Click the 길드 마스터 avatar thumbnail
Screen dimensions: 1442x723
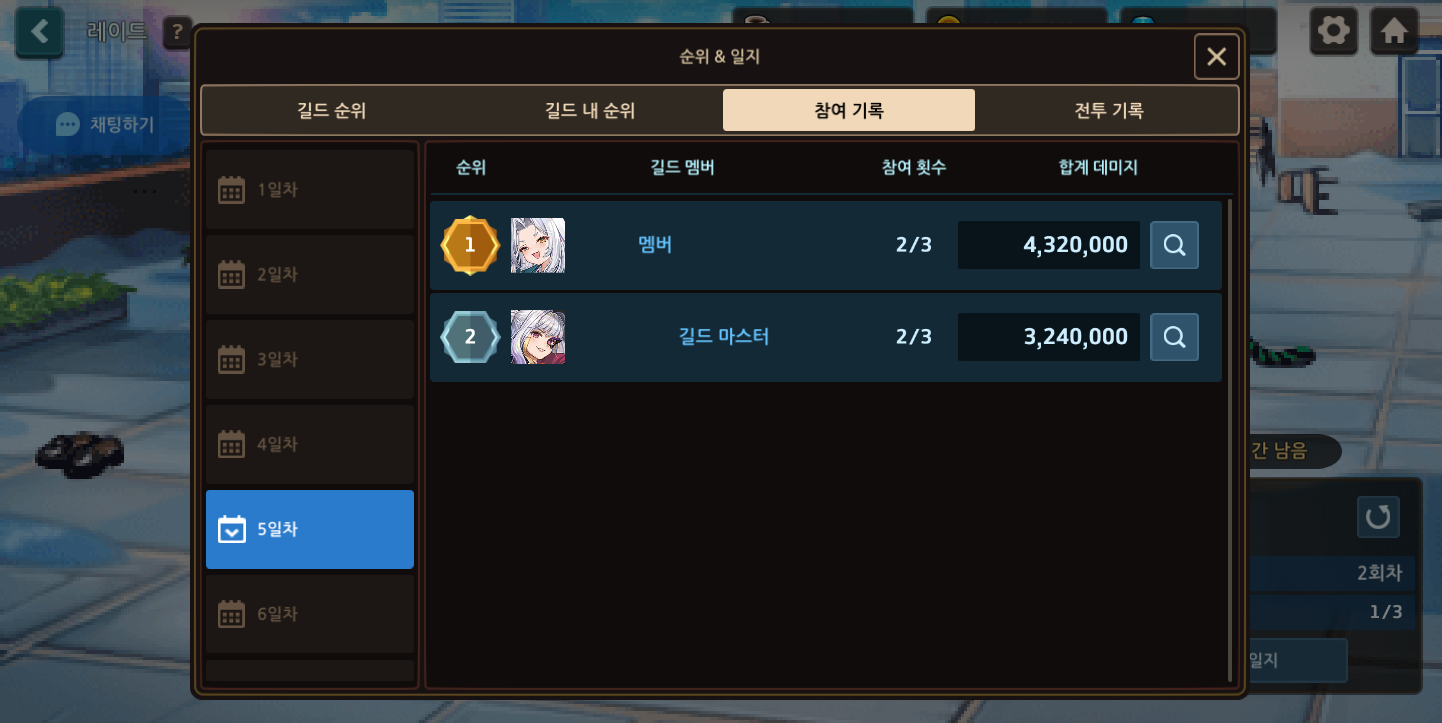[538, 336]
